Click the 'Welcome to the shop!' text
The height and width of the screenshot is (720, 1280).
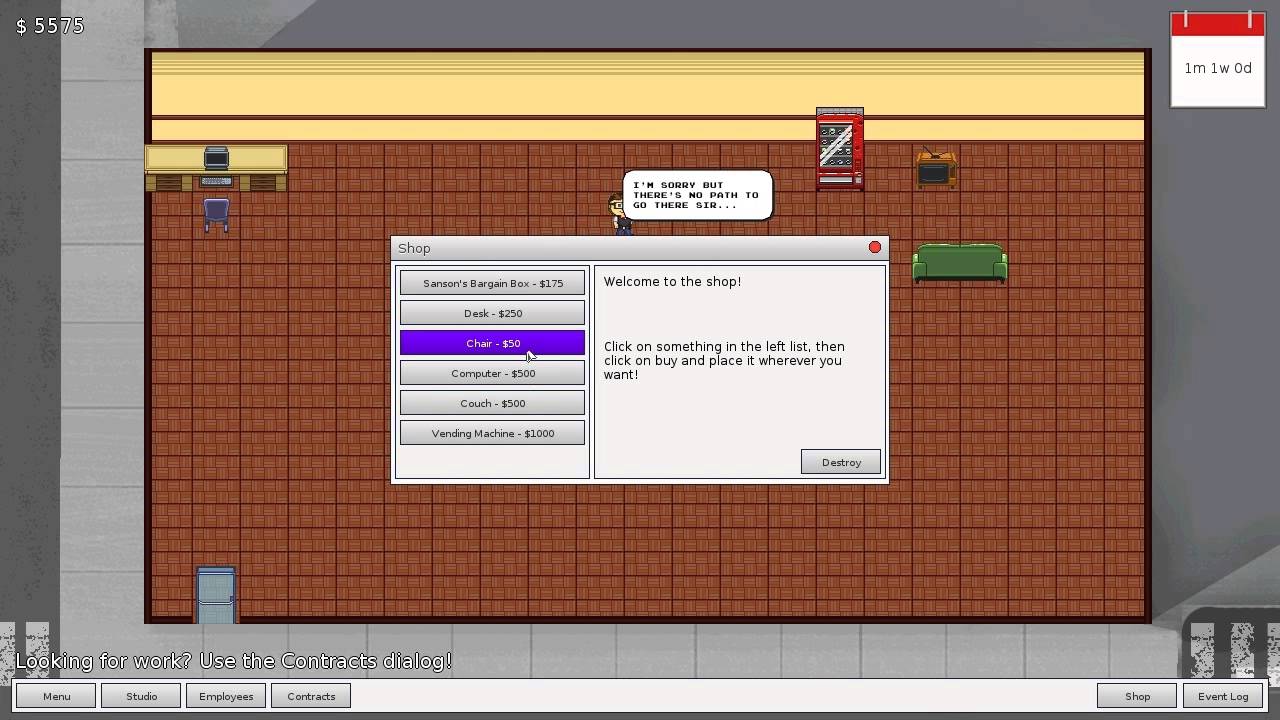672,282
